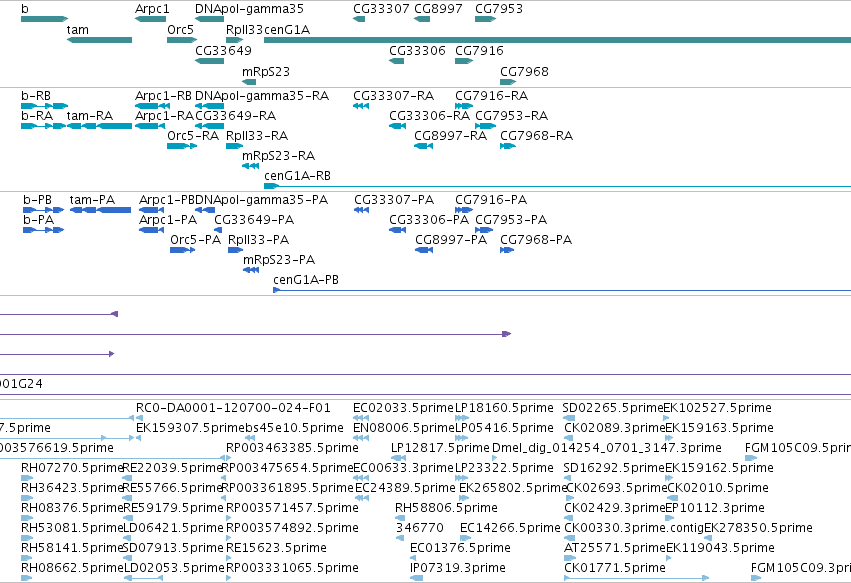851x583 pixels.
Task: Select the CG7968 gene feature
Action: [x=508, y=82]
